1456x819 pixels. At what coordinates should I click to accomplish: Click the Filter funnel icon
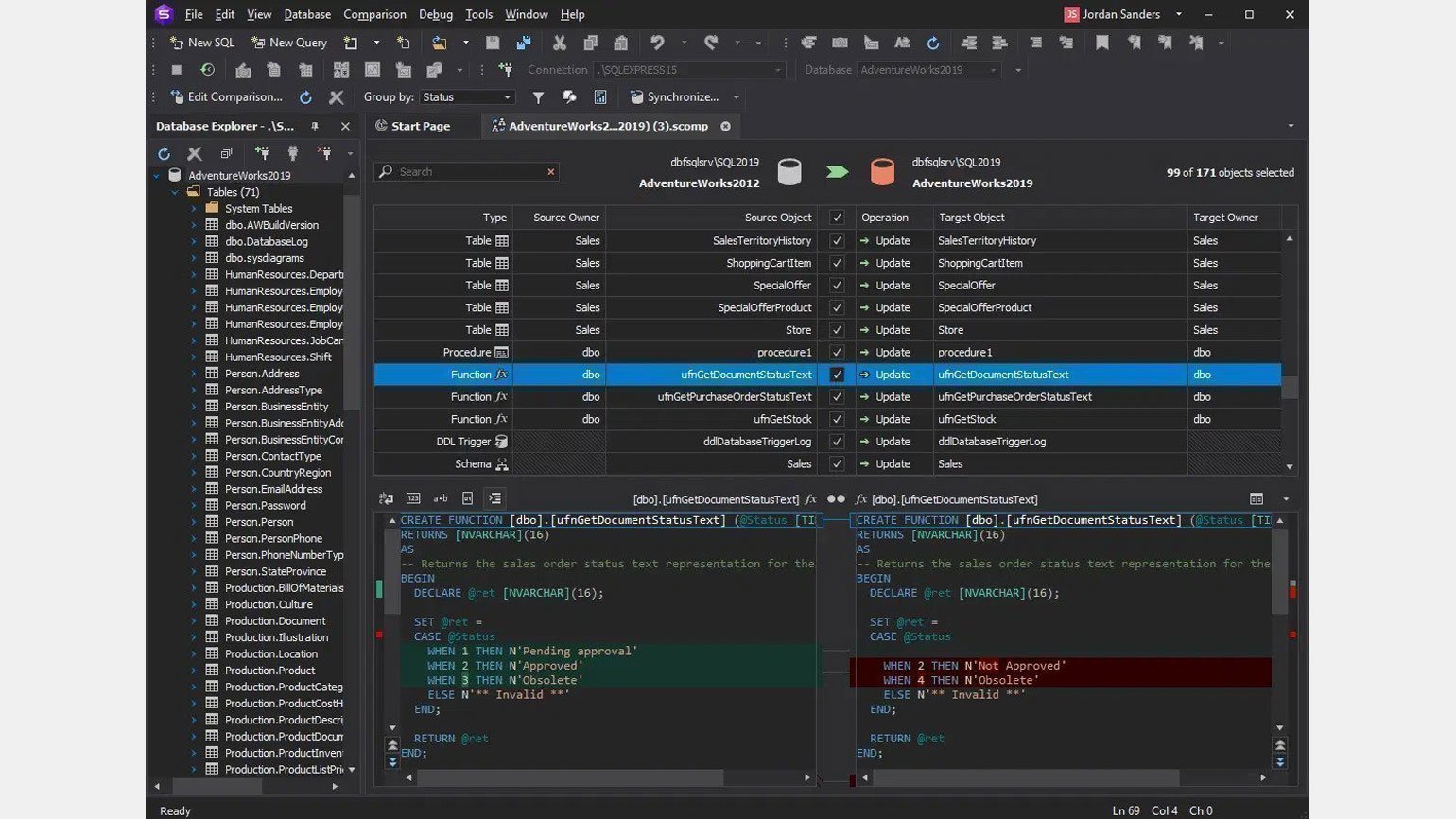[538, 97]
